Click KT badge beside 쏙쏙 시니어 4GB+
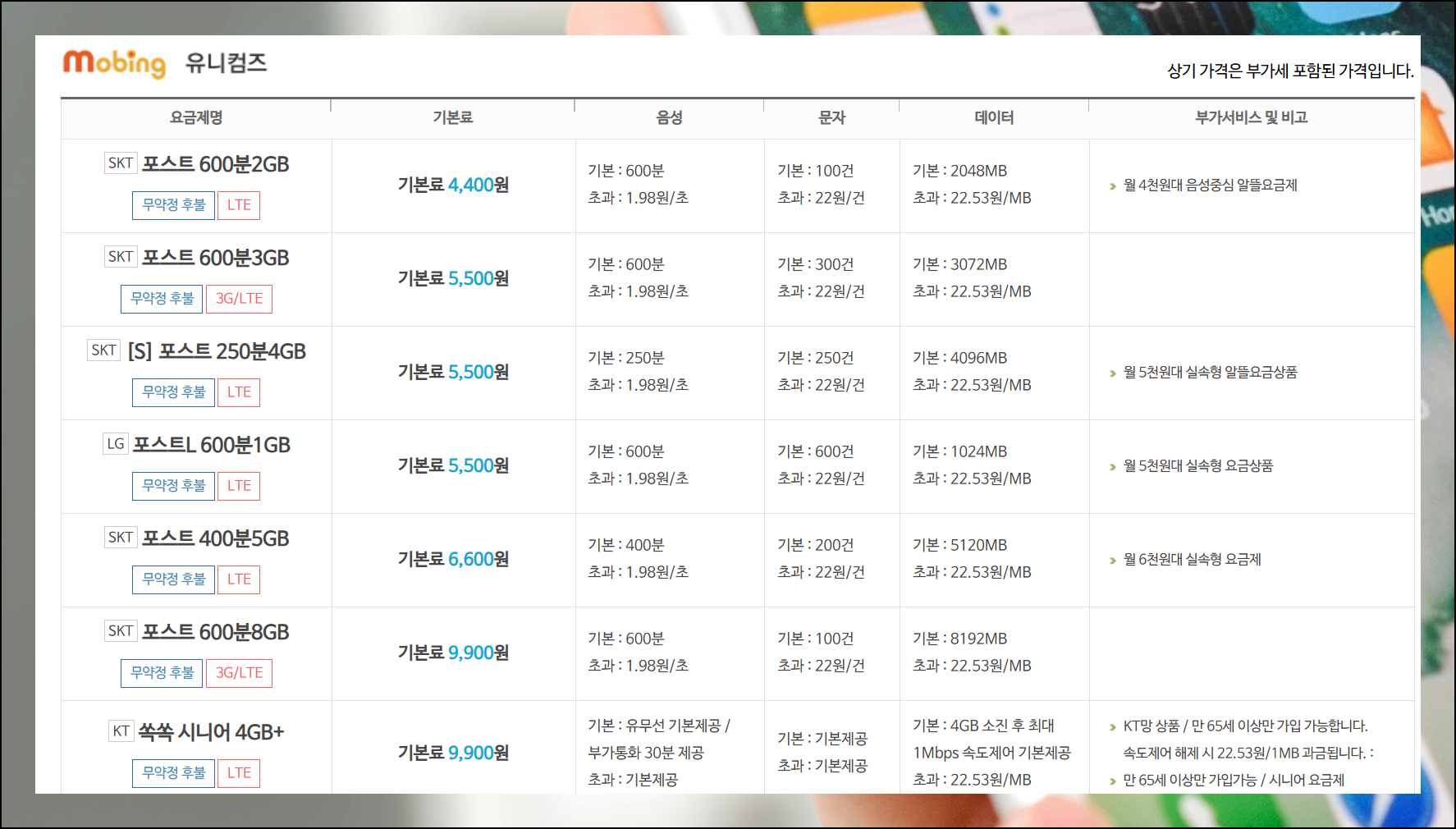Image resolution: width=1456 pixels, height=829 pixels. (x=121, y=731)
